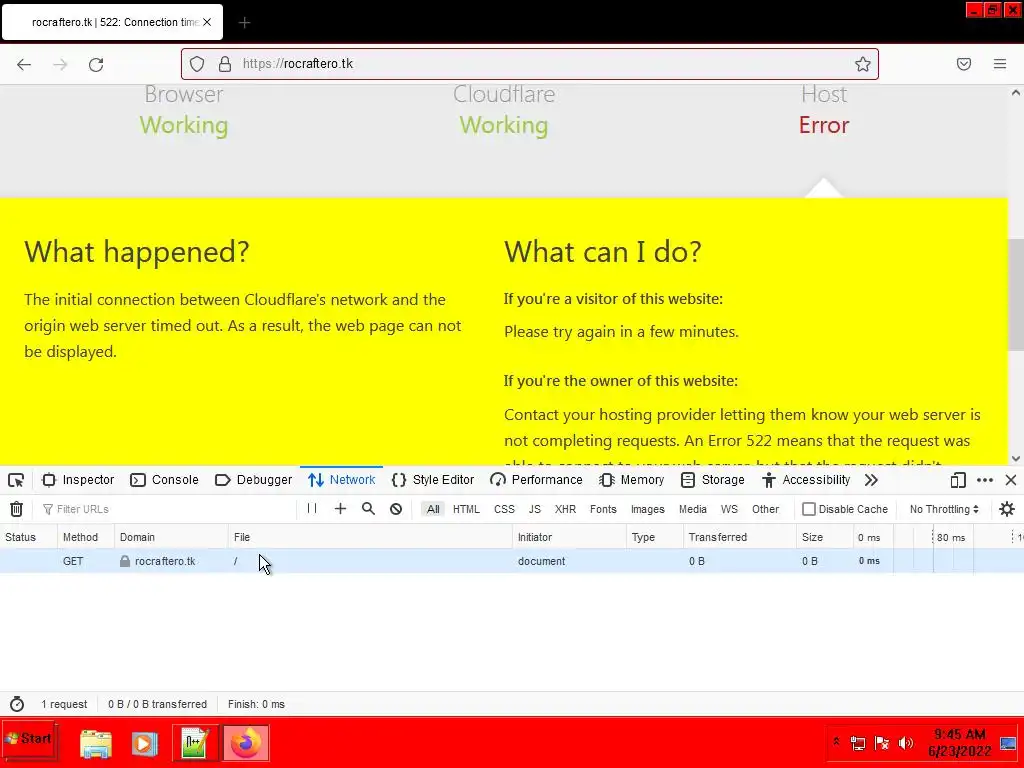Reload the current page
The width and height of the screenshot is (1024, 768).
coord(96,64)
